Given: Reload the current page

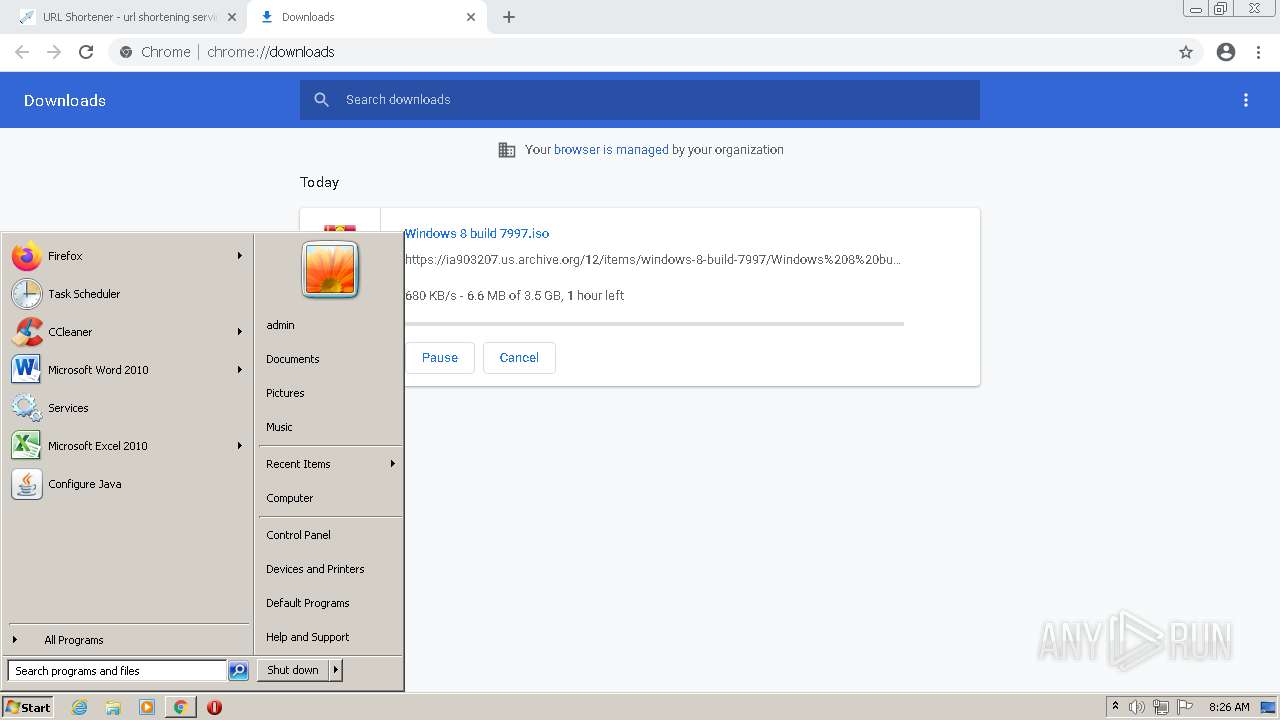Looking at the screenshot, I should (x=86, y=52).
